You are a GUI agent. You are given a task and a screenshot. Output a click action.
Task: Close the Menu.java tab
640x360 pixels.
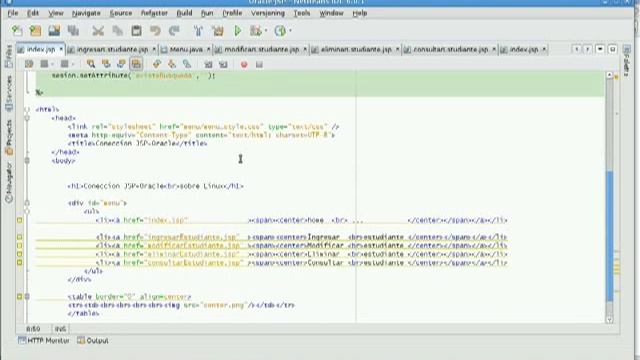208,49
